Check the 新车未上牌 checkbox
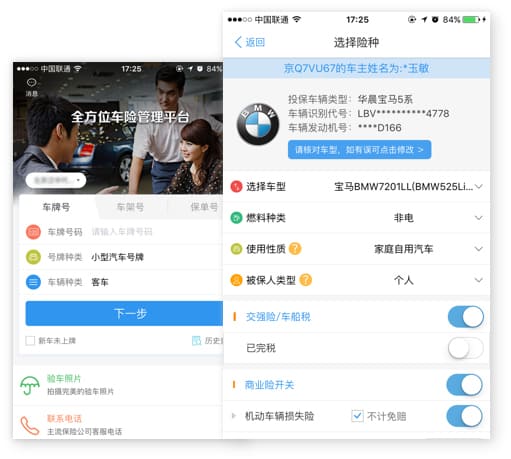This screenshot has width=511, height=459. tap(30, 340)
